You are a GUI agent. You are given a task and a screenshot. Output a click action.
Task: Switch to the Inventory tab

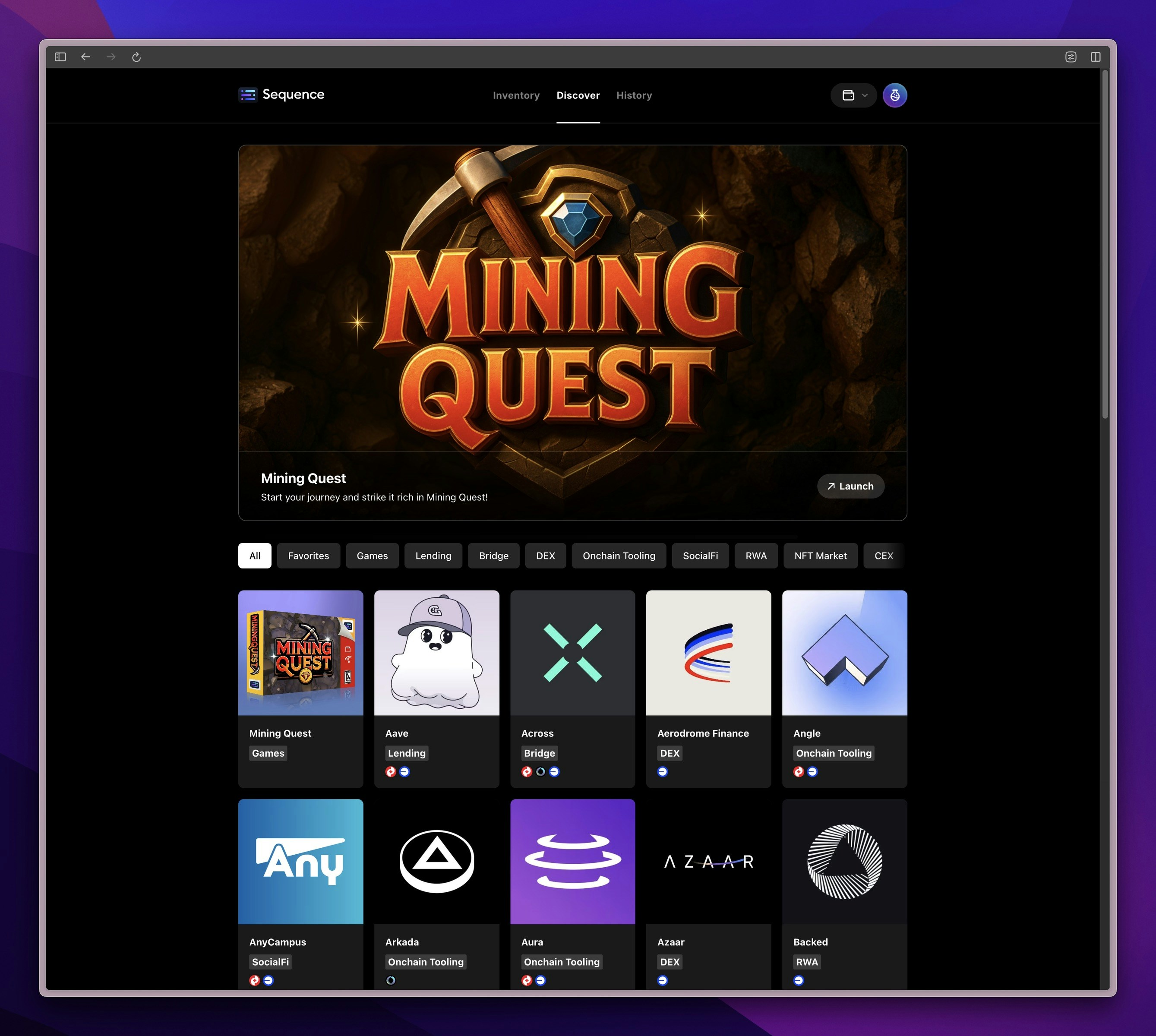tap(516, 95)
